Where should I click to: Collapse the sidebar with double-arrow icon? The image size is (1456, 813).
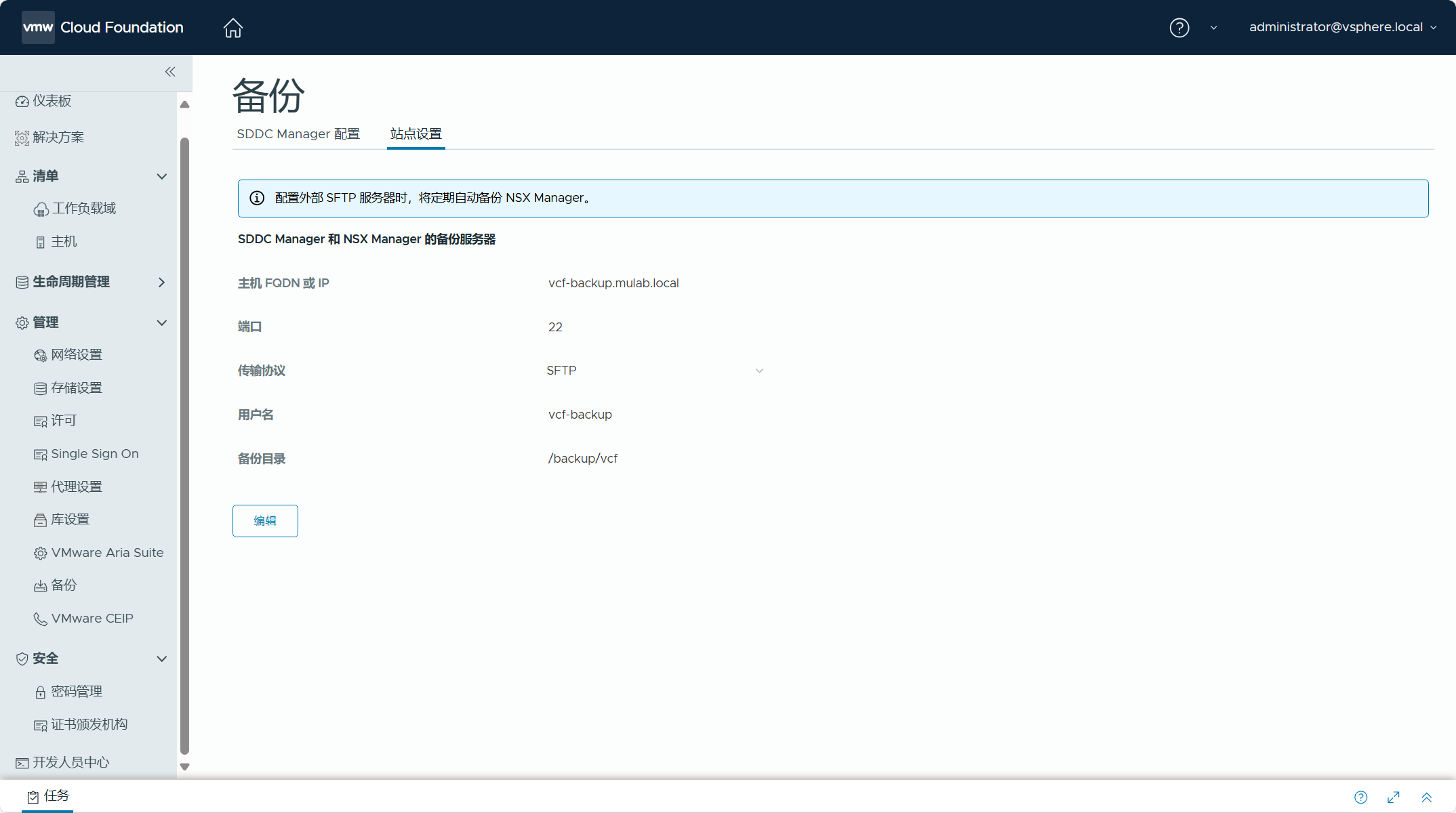pos(170,72)
